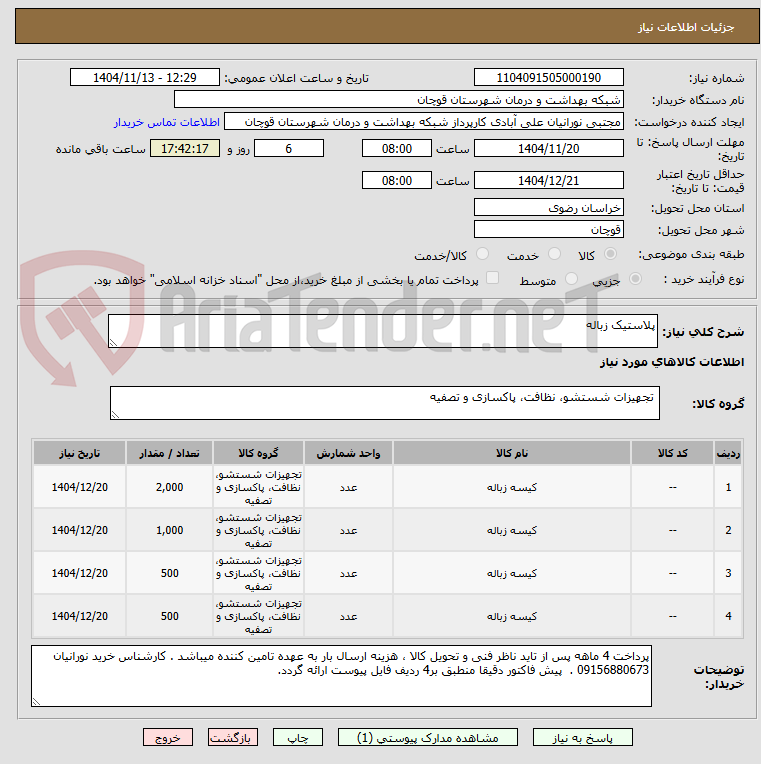
Task: Click 'کیسه زباله' in row 4
Action: click(x=512, y=616)
